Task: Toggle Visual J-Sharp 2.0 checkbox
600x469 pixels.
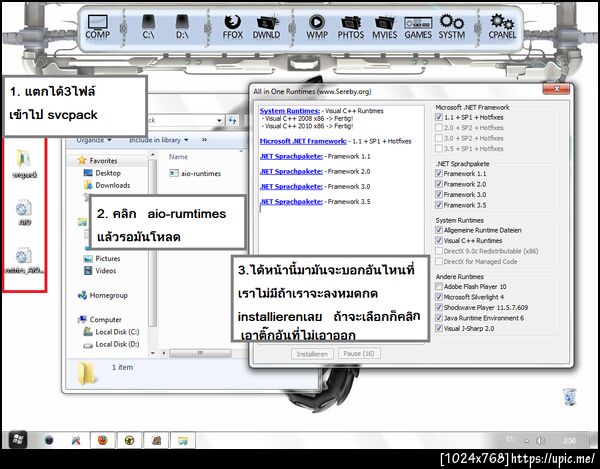Action: pyautogui.click(x=439, y=328)
